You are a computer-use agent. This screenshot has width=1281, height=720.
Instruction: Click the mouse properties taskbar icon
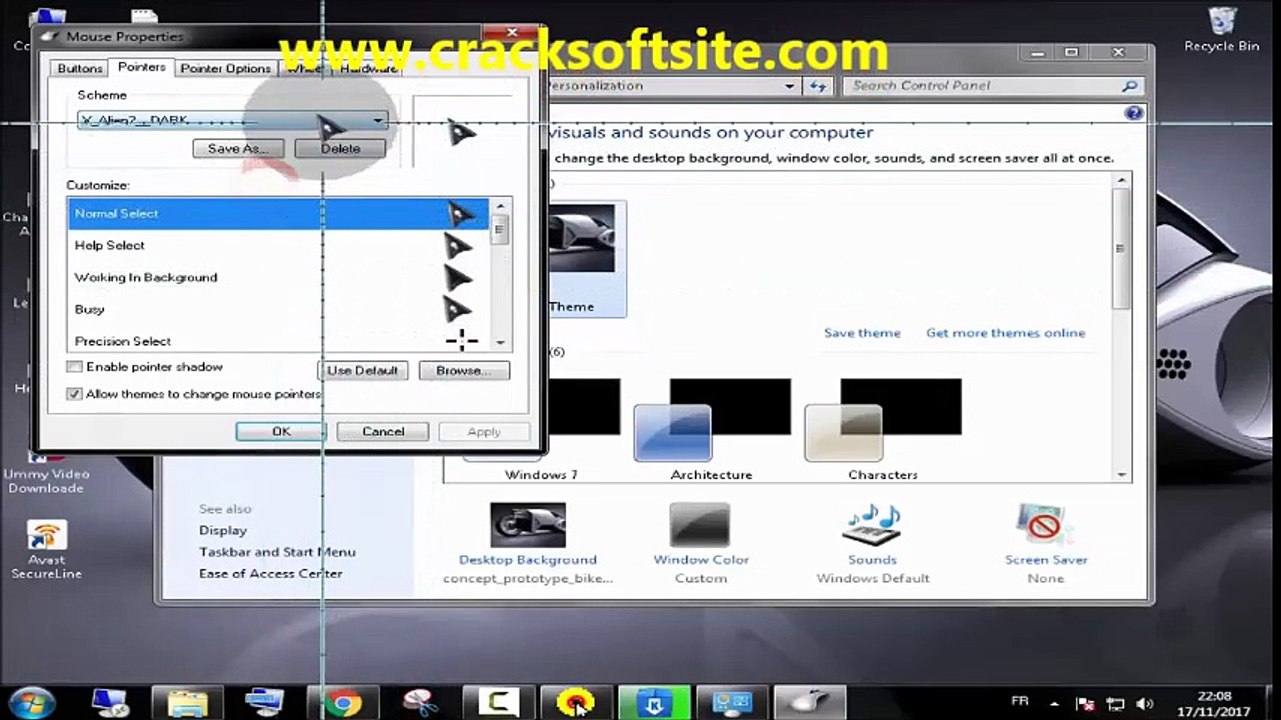pos(808,703)
